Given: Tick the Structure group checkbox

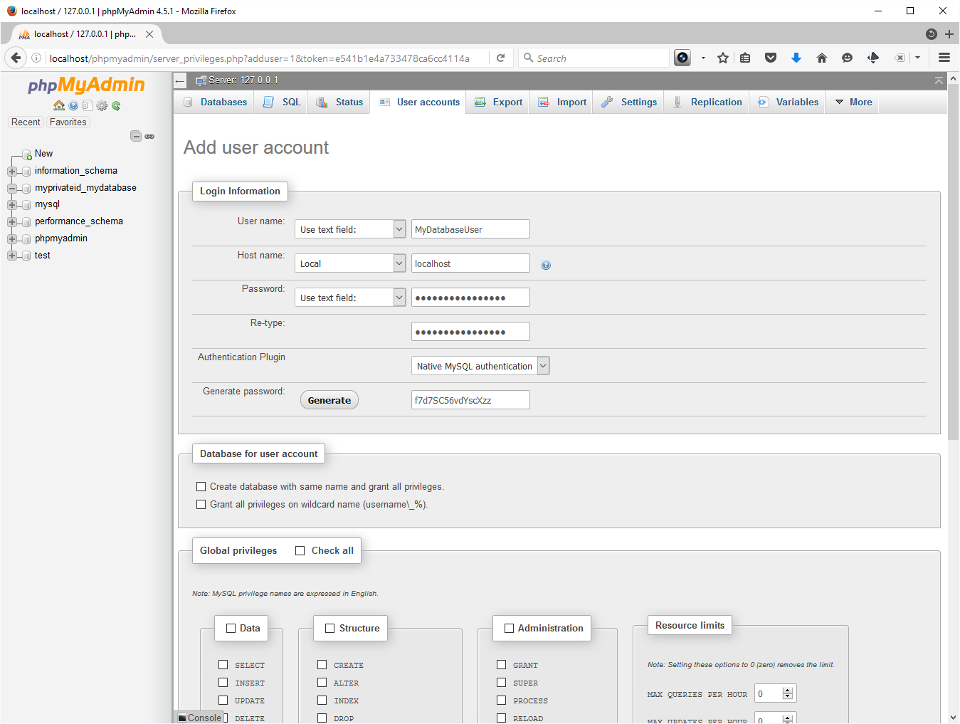Looking at the screenshot, I should pos(330,628).
